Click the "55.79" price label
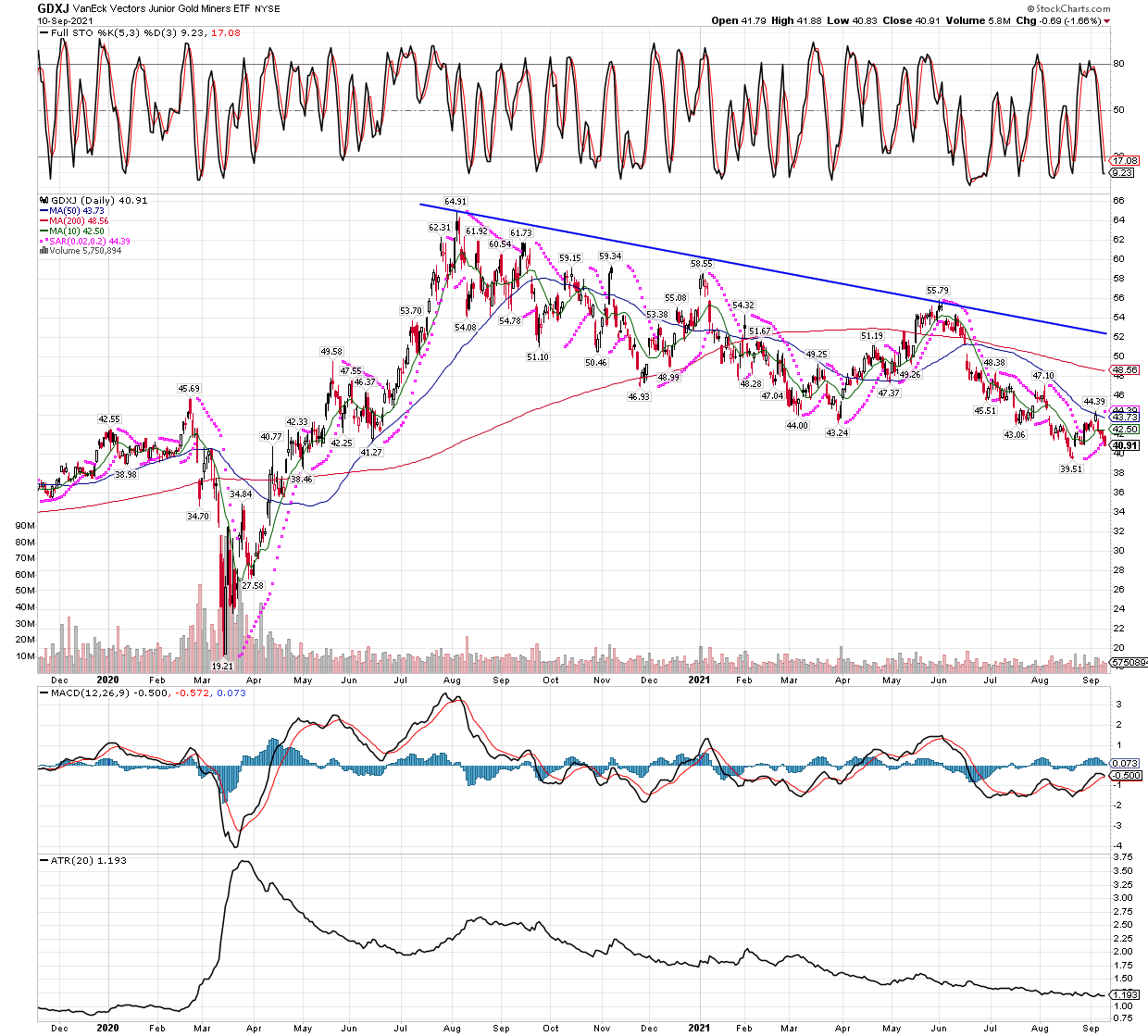This screenshot has width=1148, height=1036. (938, 291)
